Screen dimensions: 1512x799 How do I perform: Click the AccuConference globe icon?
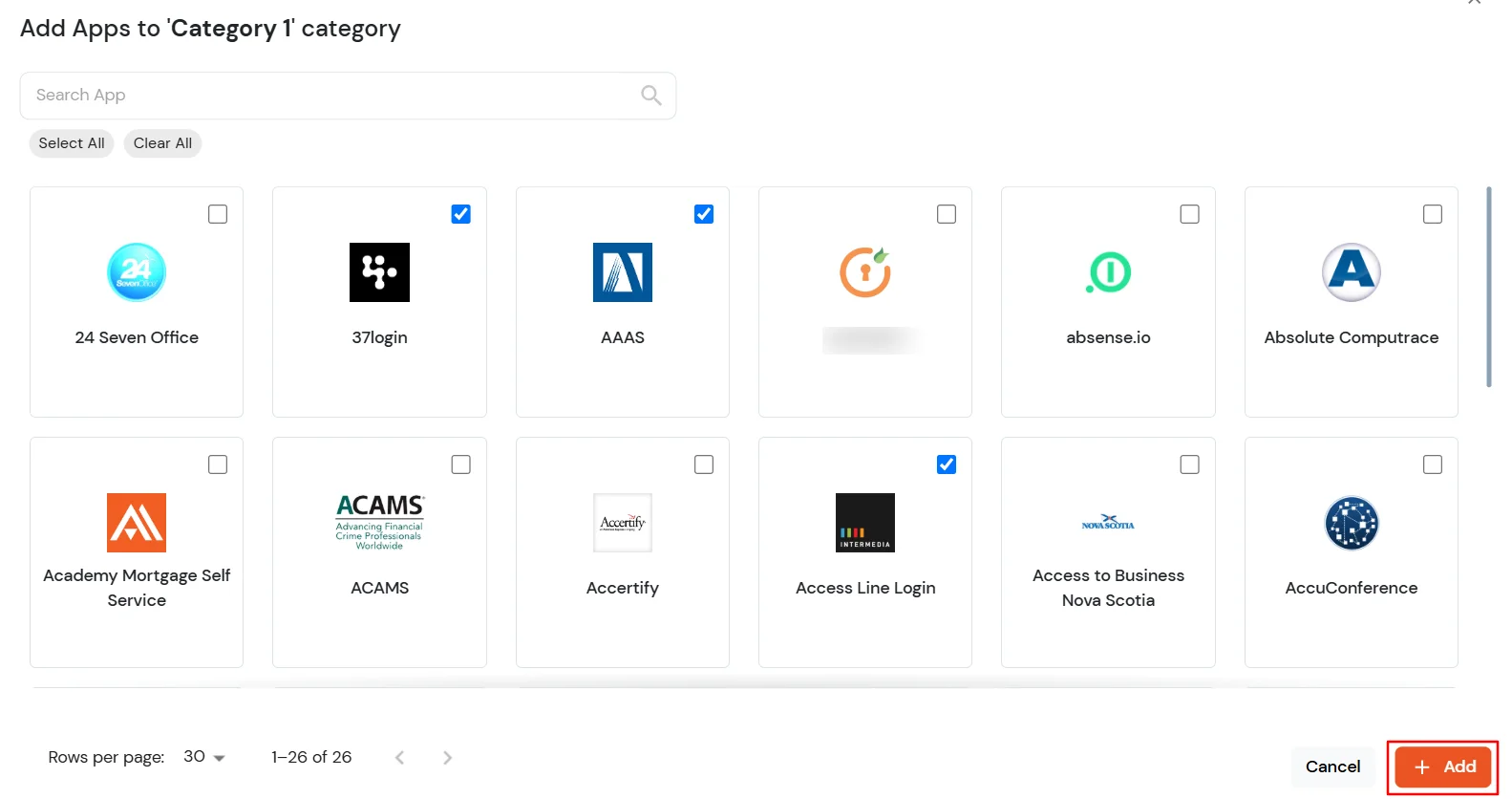(1352, 523)
